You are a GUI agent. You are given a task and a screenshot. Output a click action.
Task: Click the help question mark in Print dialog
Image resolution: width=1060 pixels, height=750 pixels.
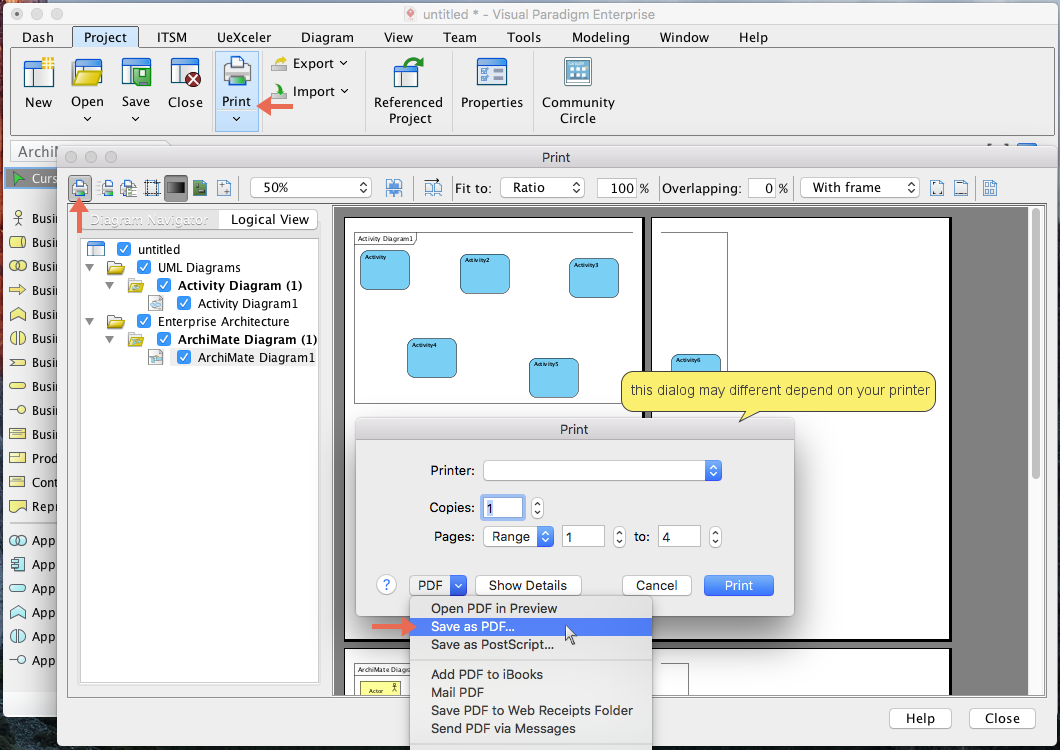click(x=386, y=585)
